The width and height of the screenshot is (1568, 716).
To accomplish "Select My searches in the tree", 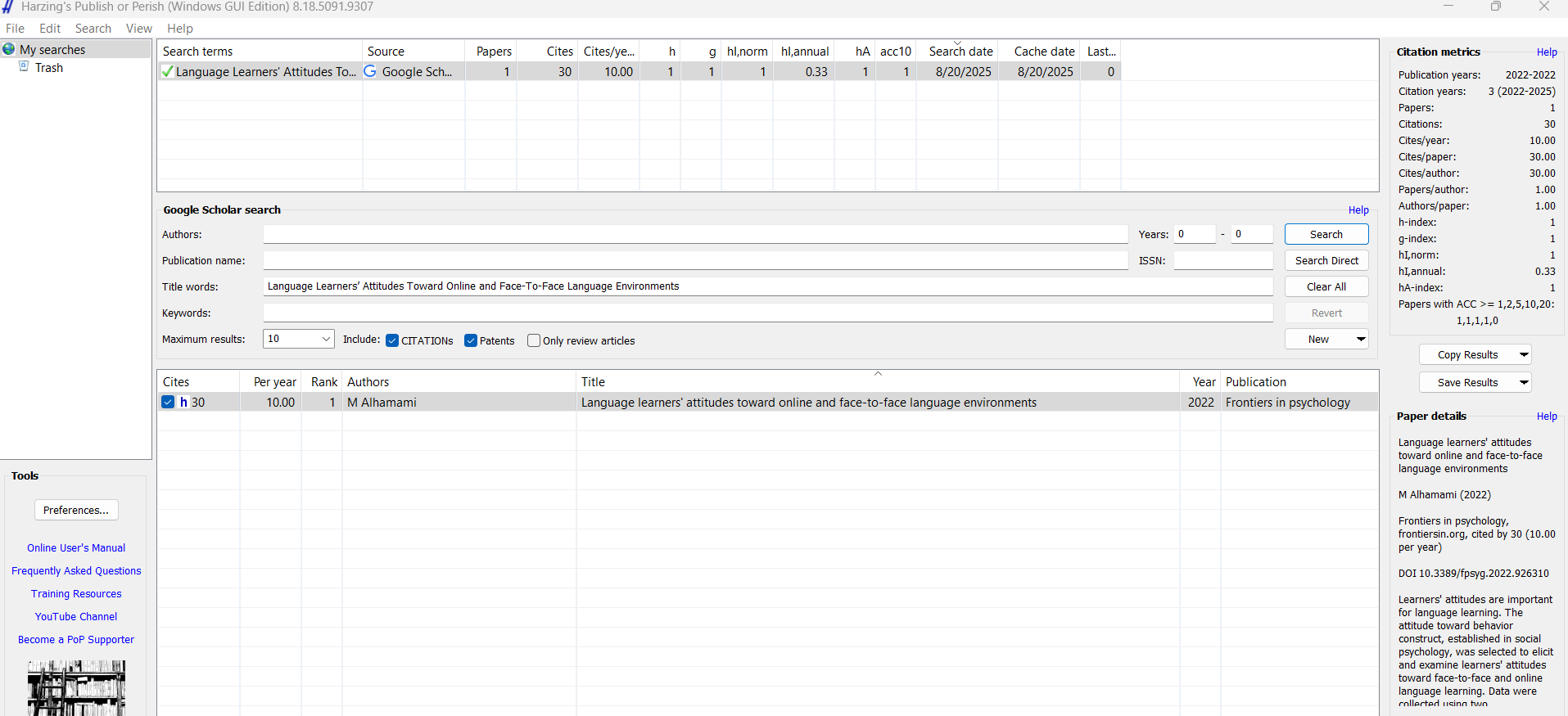I will pyautogui.click(x=52, y=50).
